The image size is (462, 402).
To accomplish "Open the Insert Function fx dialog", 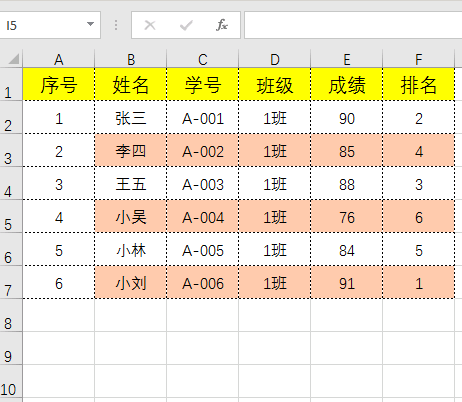I will click(x=222, y=25).
